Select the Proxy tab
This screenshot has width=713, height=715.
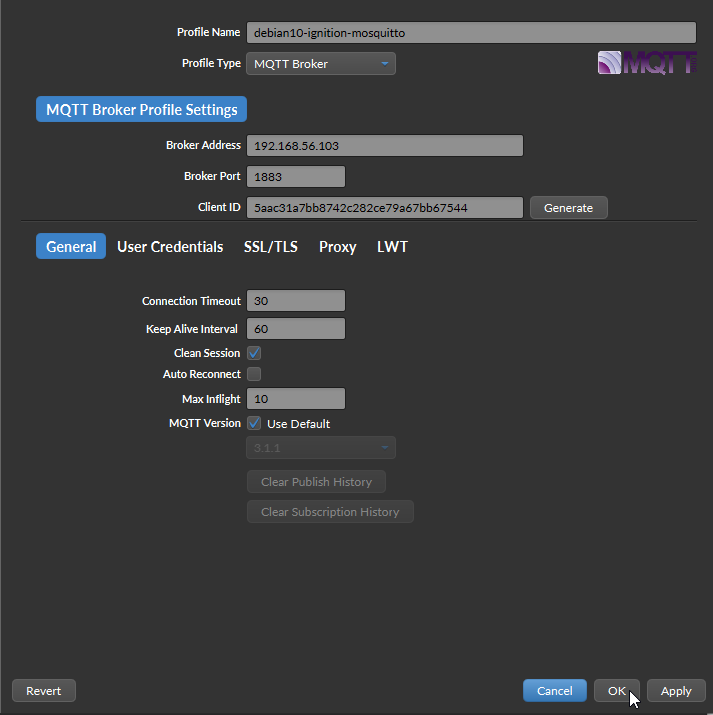click(337, 246)
